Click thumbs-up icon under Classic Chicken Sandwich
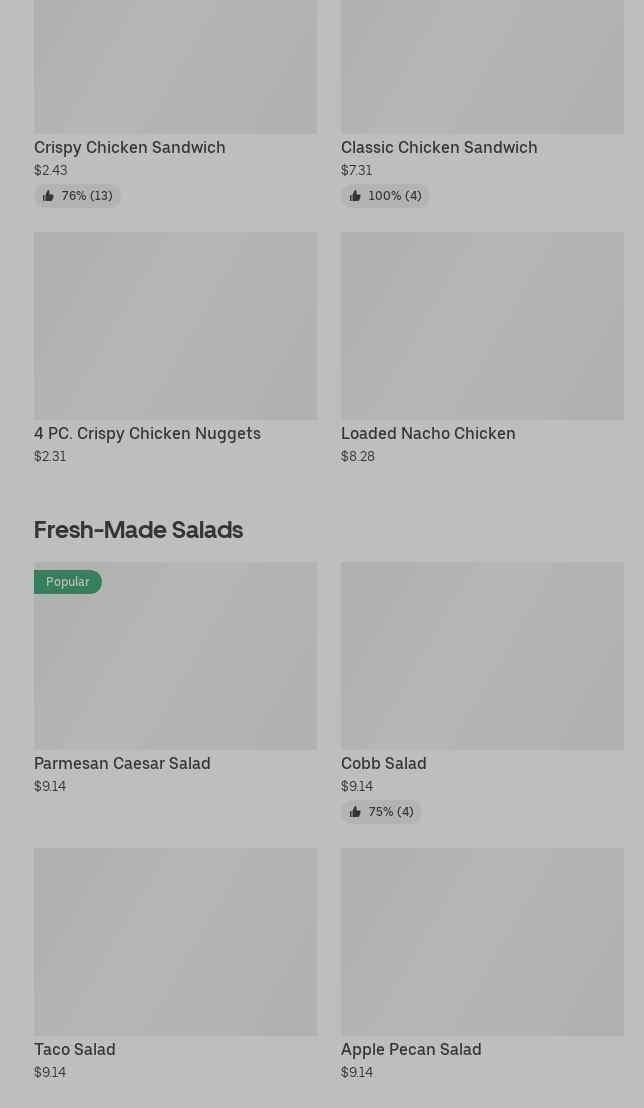Image resolution: width=644 pixels, height=1108 pixels. (x=355, y=196)
